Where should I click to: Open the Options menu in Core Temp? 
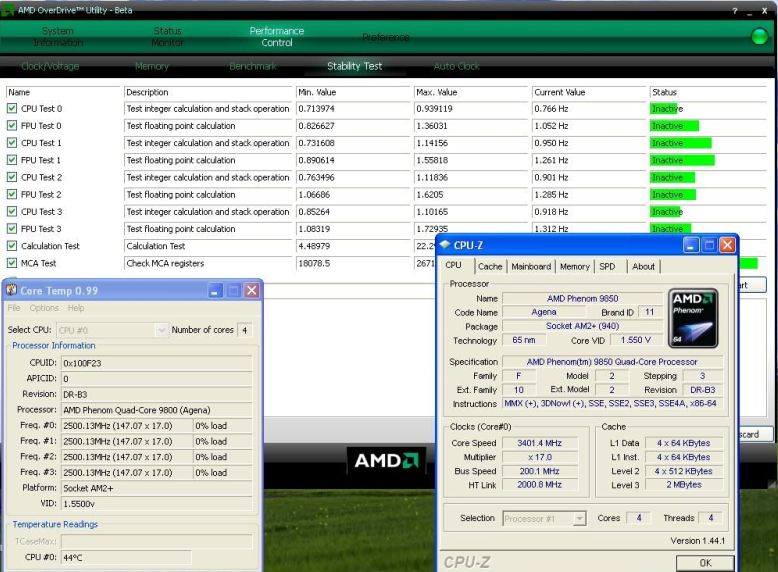tap(44, 308)
